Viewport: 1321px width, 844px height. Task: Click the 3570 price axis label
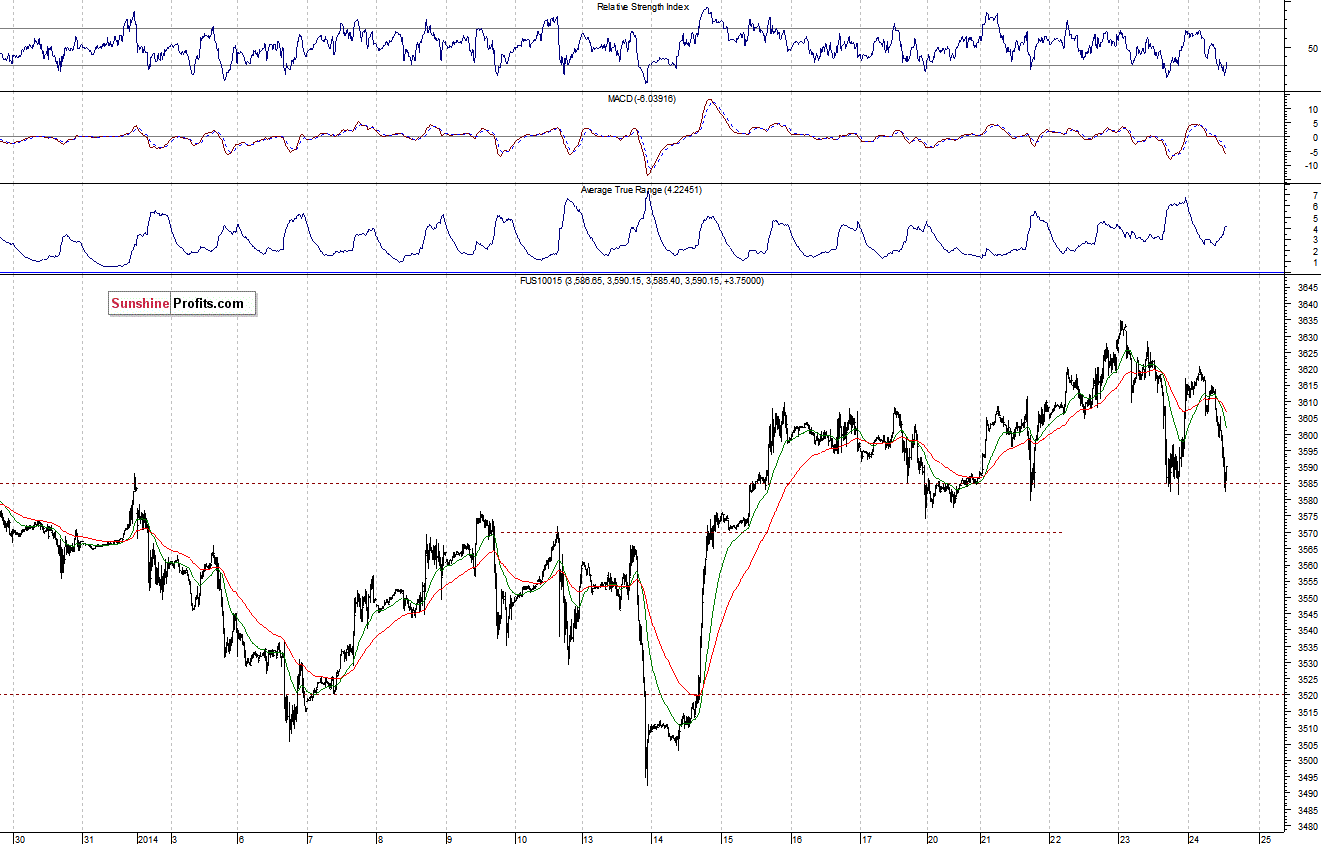[x=1307, y=533]
